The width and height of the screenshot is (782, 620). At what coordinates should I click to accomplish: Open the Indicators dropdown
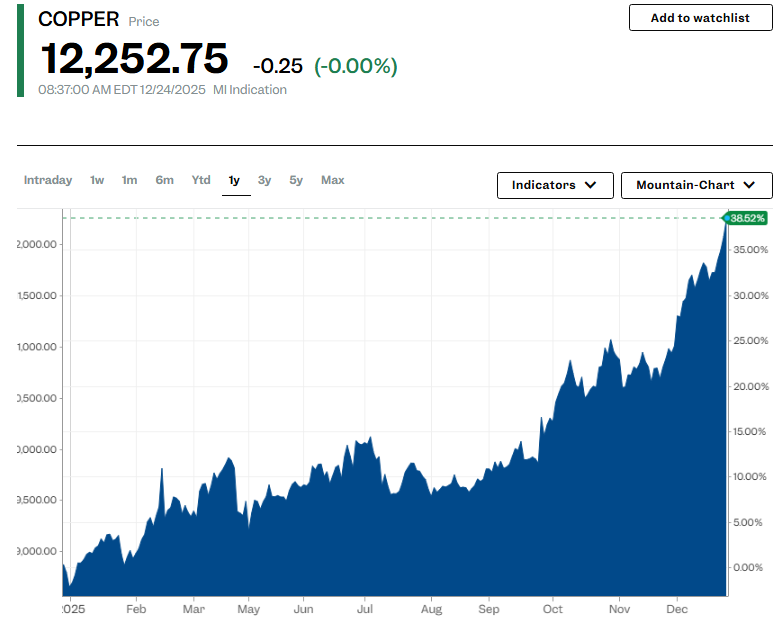[554, 185]
